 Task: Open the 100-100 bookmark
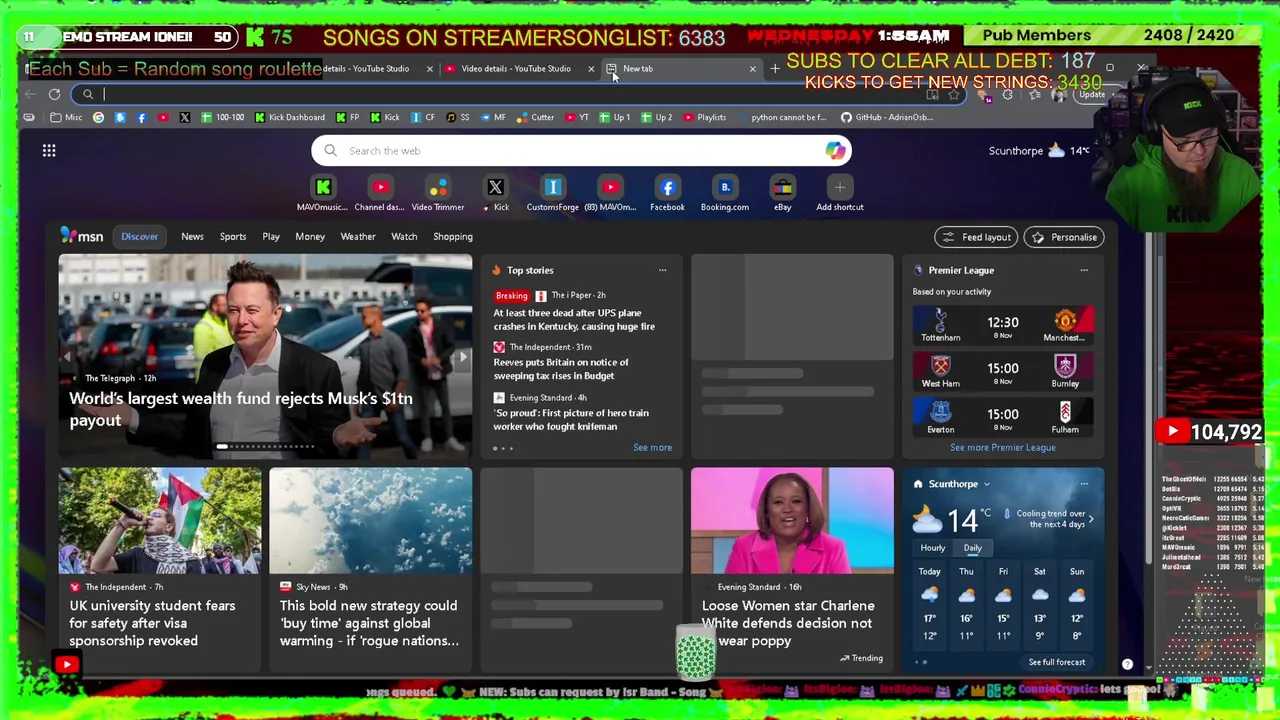pyautogui.click(x=222, y=117)
